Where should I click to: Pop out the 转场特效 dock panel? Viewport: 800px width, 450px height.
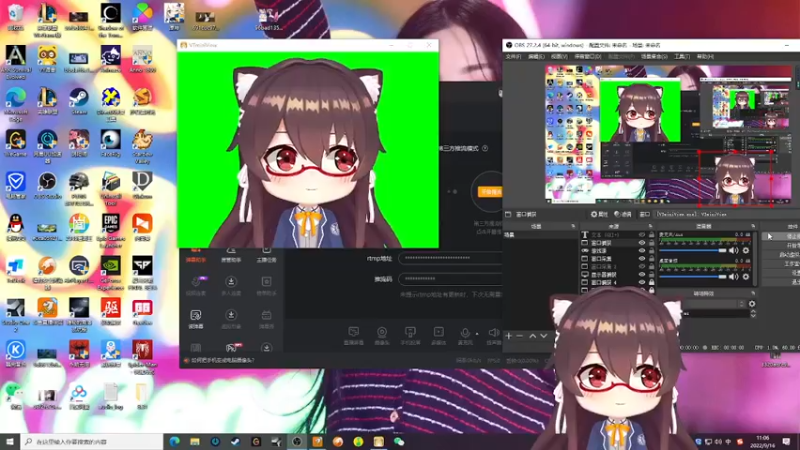click(753, 293)
